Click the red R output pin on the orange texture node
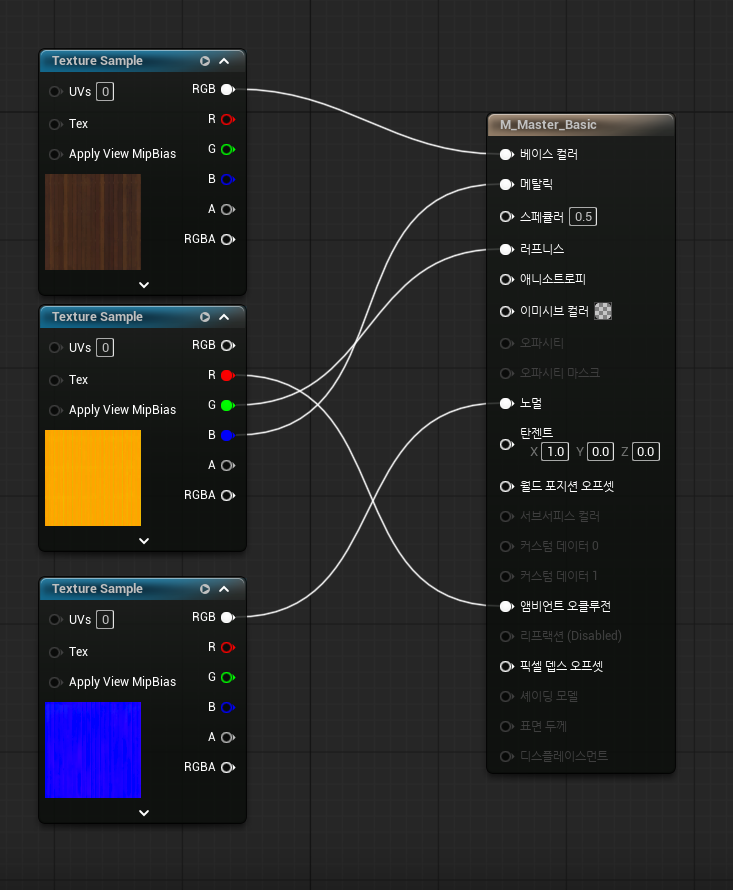This screenshot has width=733, height=890. tap(227, 375)
